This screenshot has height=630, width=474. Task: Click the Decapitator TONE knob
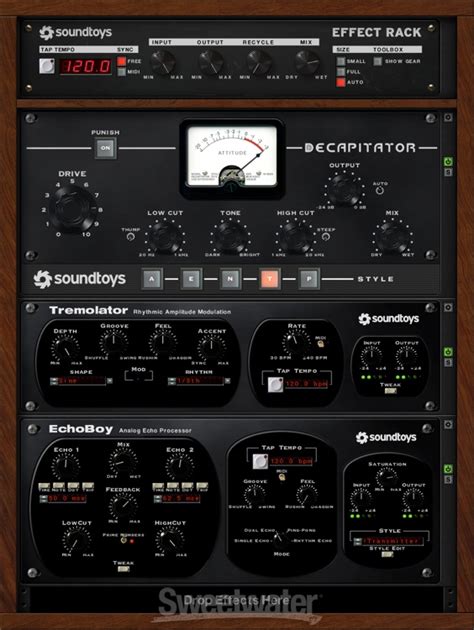230,236
